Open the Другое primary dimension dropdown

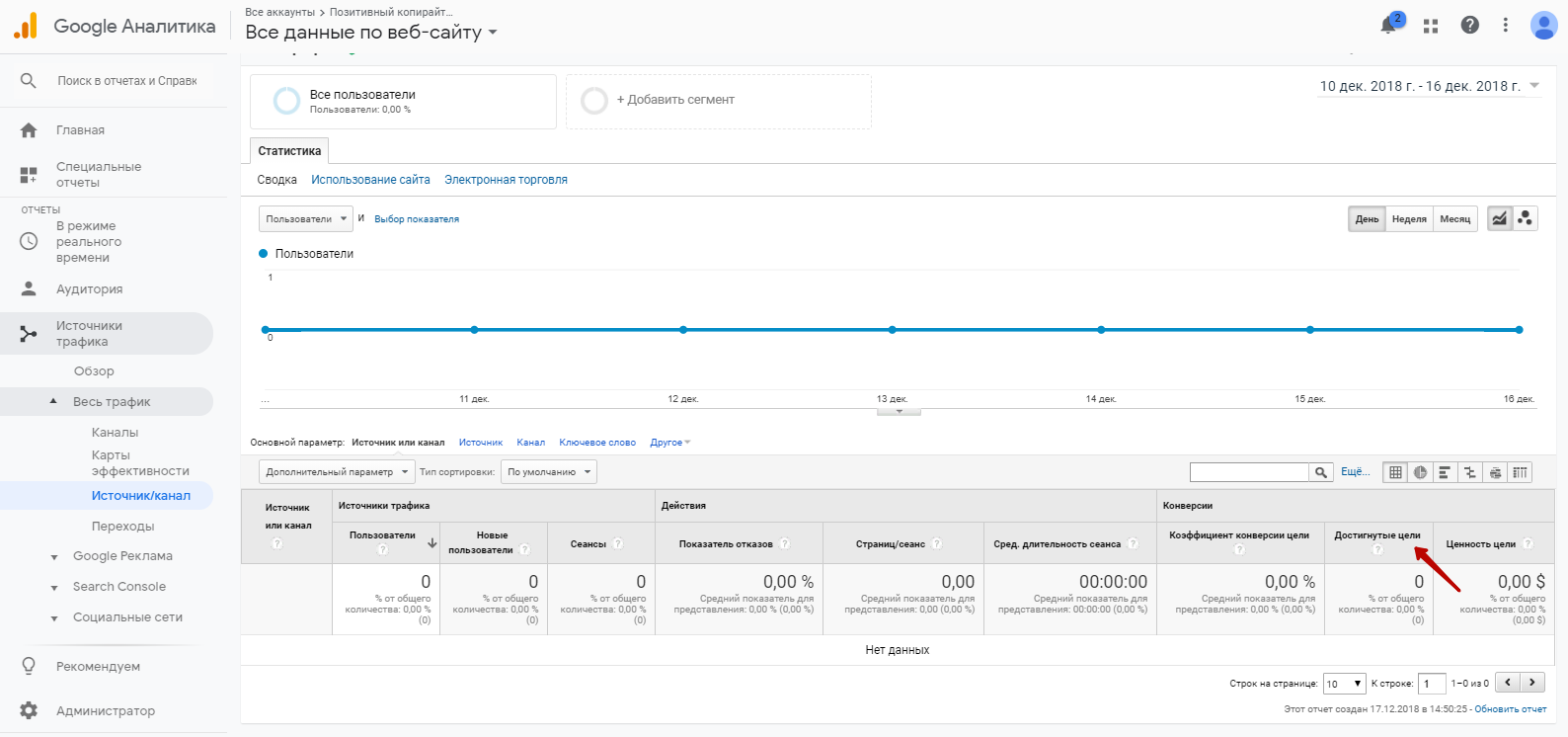[x=670, y=443]
